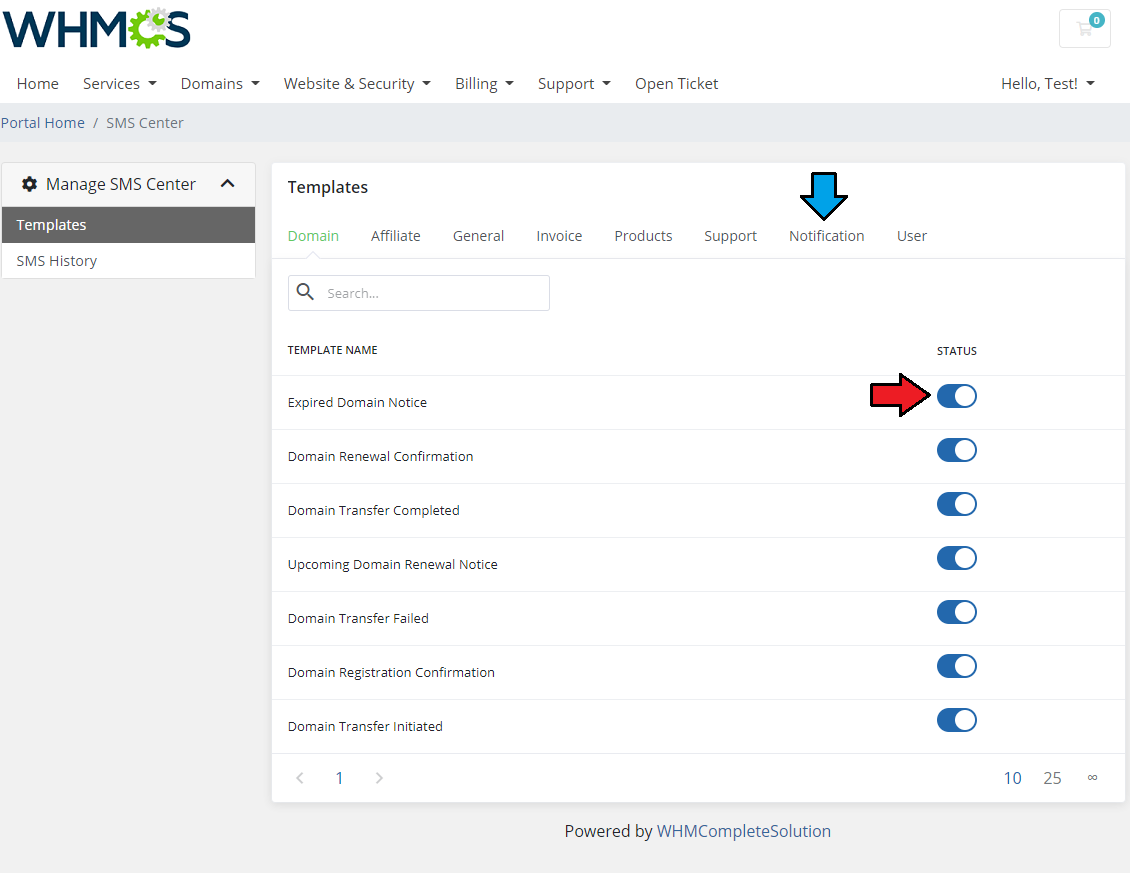Click the WHMCS logo
This screenshot has width=1130, height=873.
point(97,29)
